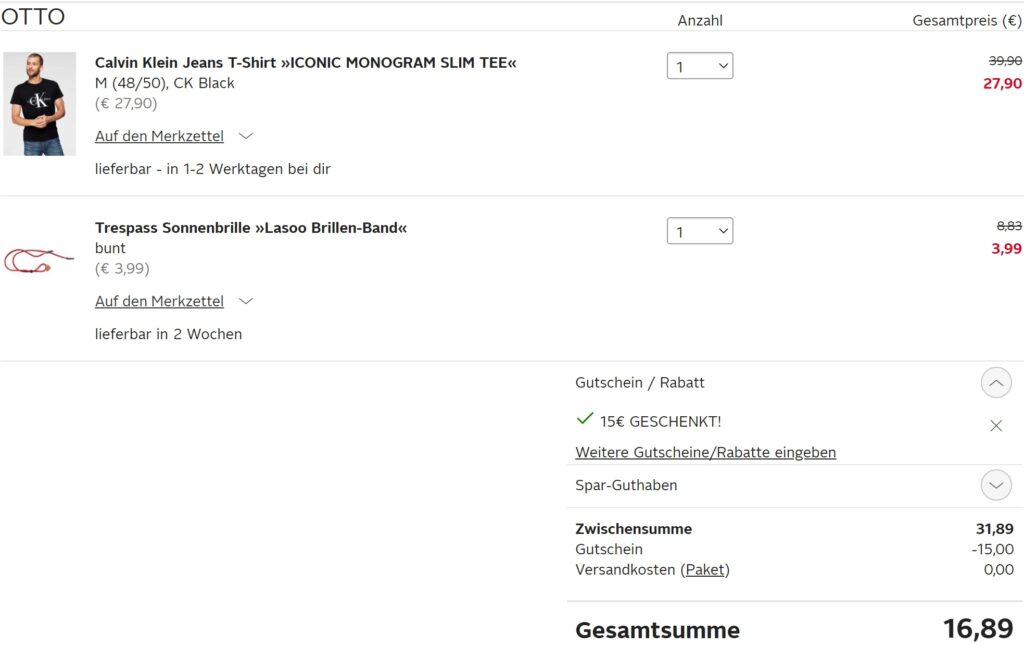Image resolution: width=1024 pixels, height=646 pixels.
Task: Click the Spar-Guthaben label
Action: coord(626,485)
